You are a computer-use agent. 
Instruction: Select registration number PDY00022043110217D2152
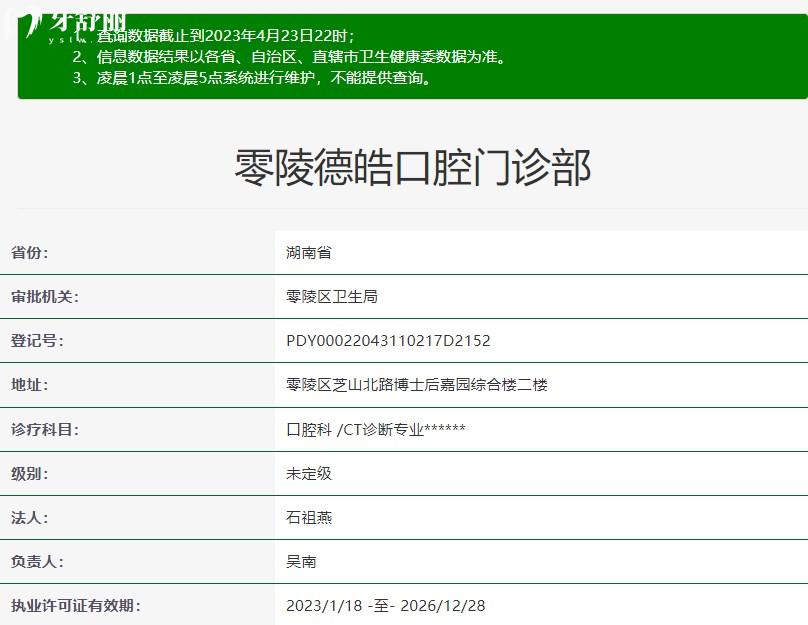point(388,341)
